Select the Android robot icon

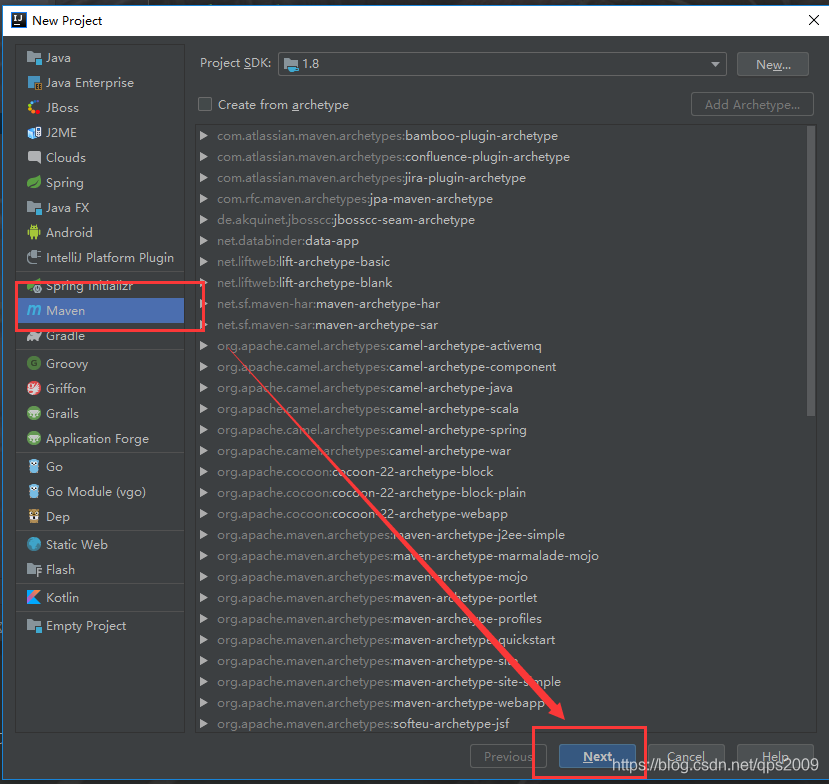tap(34, 232)
